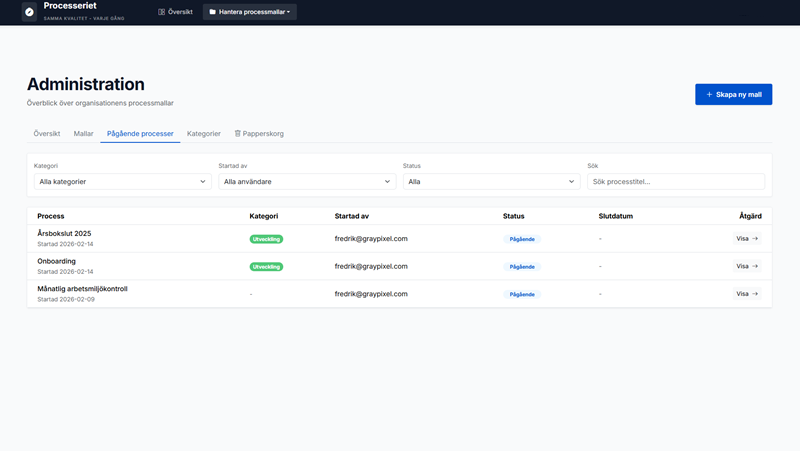This screenshot has height=451, width=800.
Task: Expand the Kategori filter dropdown
Action: pos(122,182)
